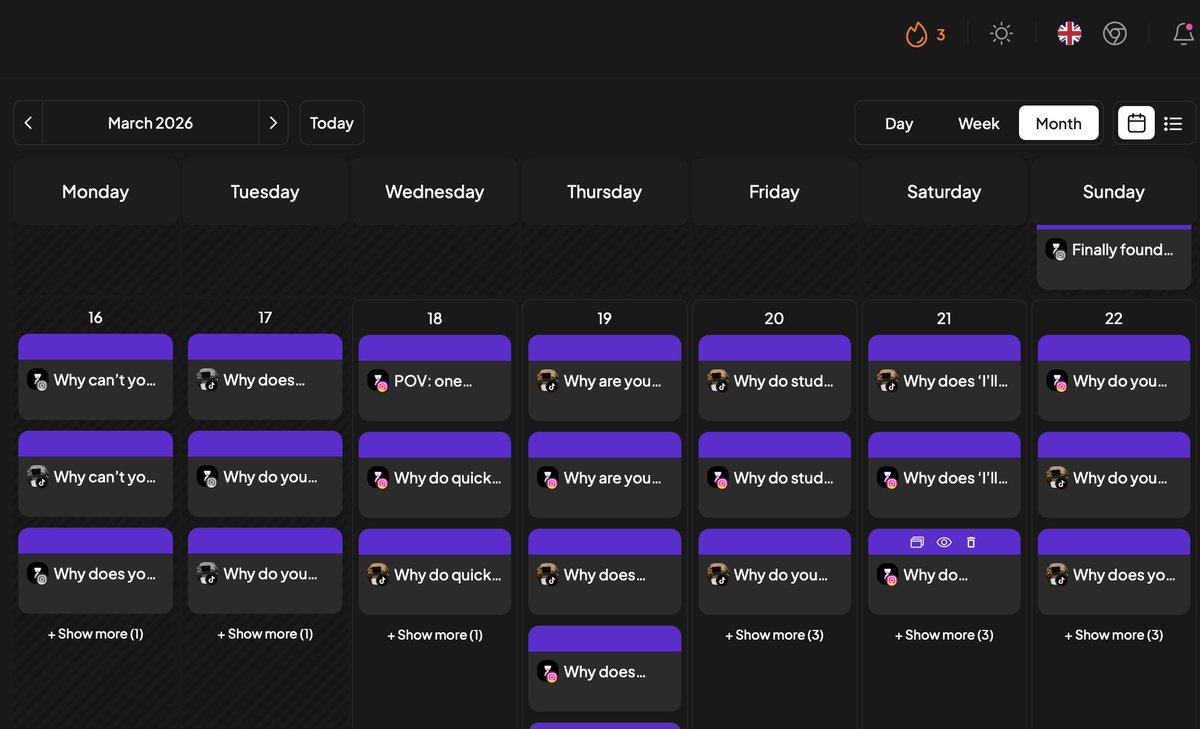Expand 'Show more (3)' under Saturday 21
1200x729 pixels.
click(944, 635)
